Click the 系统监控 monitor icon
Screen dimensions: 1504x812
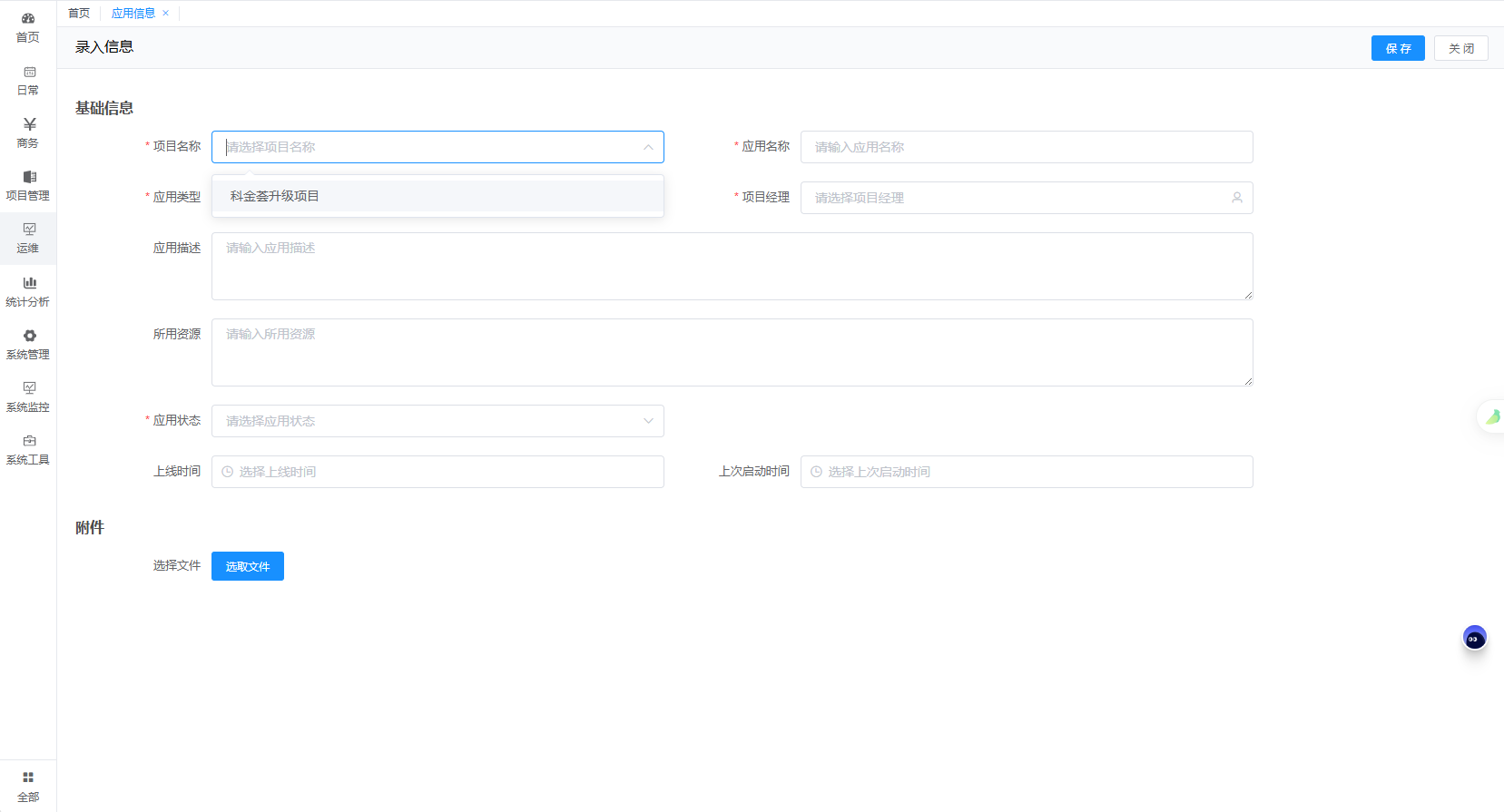(x=29, y=388)
